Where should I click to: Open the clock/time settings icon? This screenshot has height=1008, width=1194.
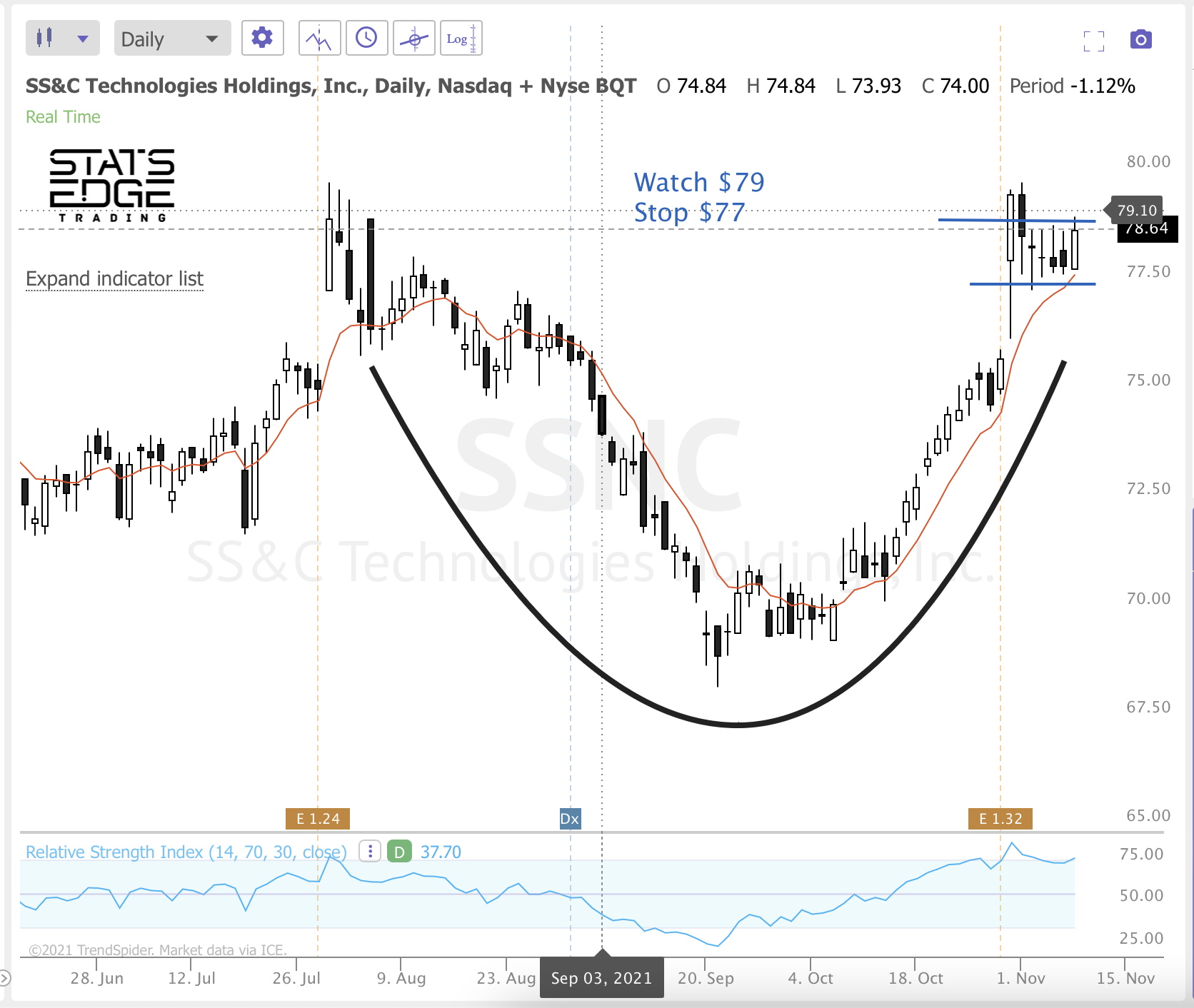366,38
